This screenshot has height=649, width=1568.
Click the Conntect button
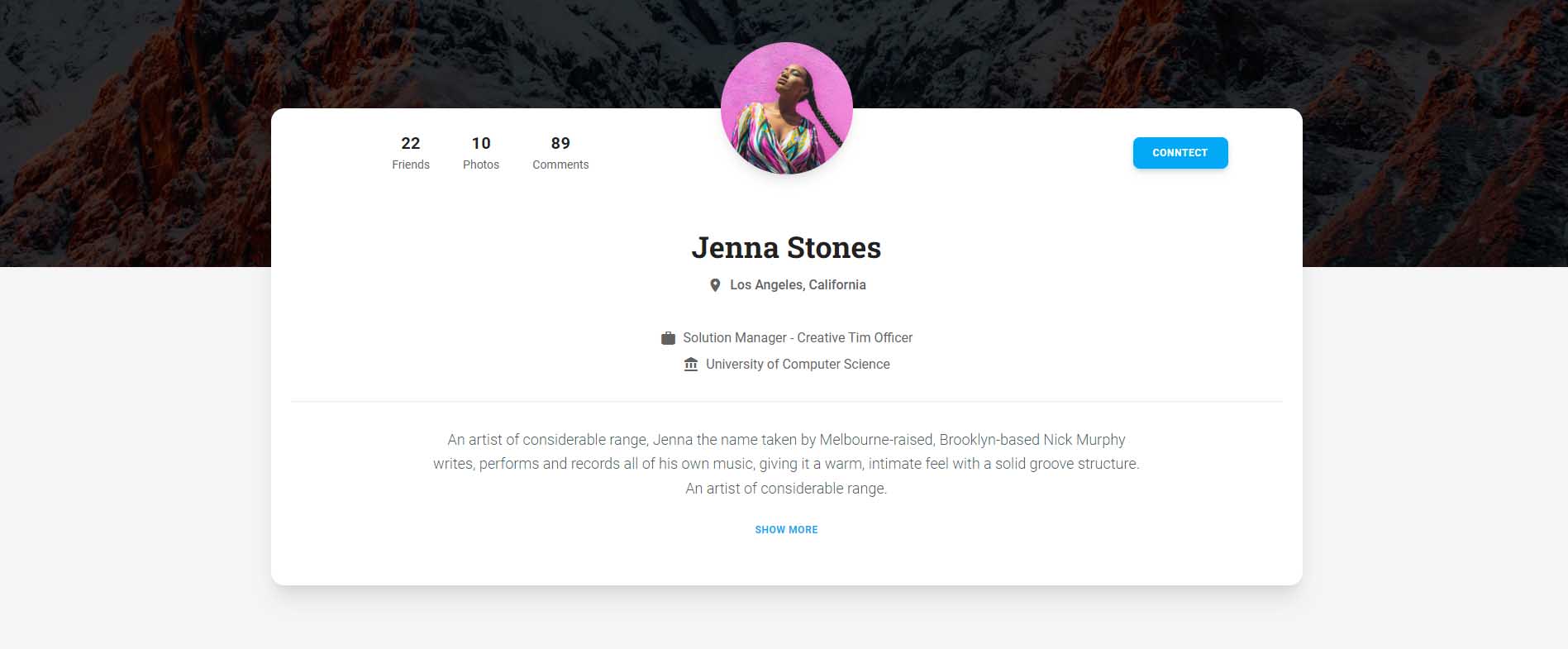click(1180, 153)
